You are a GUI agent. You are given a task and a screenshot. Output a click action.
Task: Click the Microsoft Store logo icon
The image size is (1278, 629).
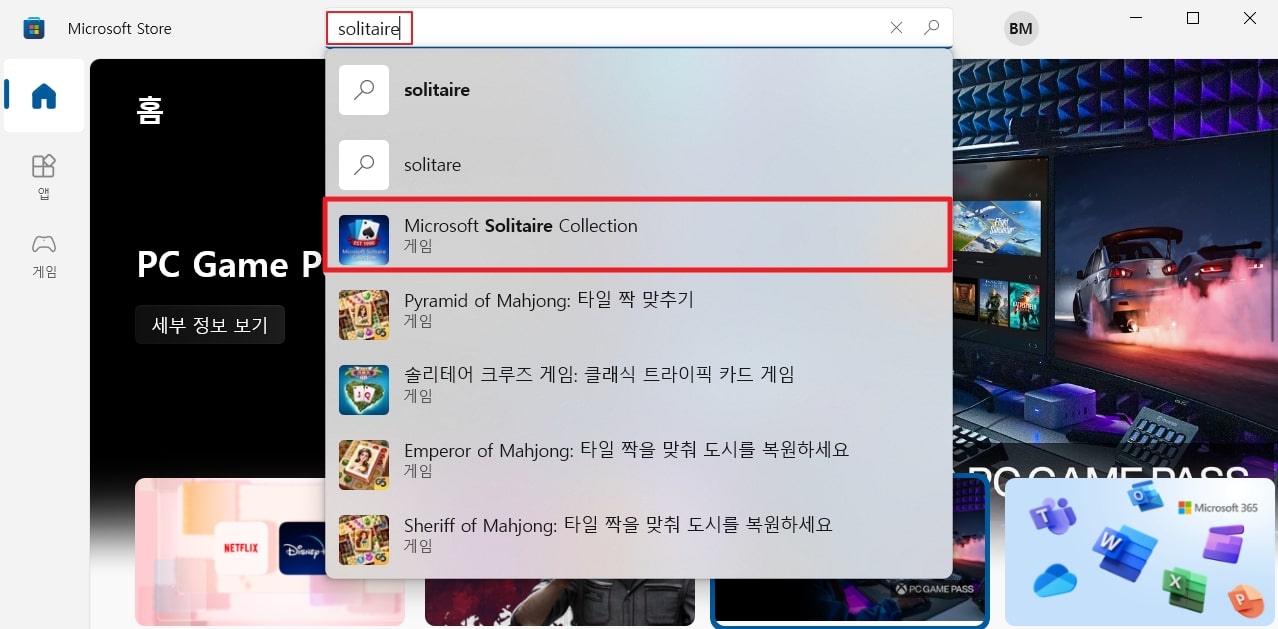coord(34,28)
